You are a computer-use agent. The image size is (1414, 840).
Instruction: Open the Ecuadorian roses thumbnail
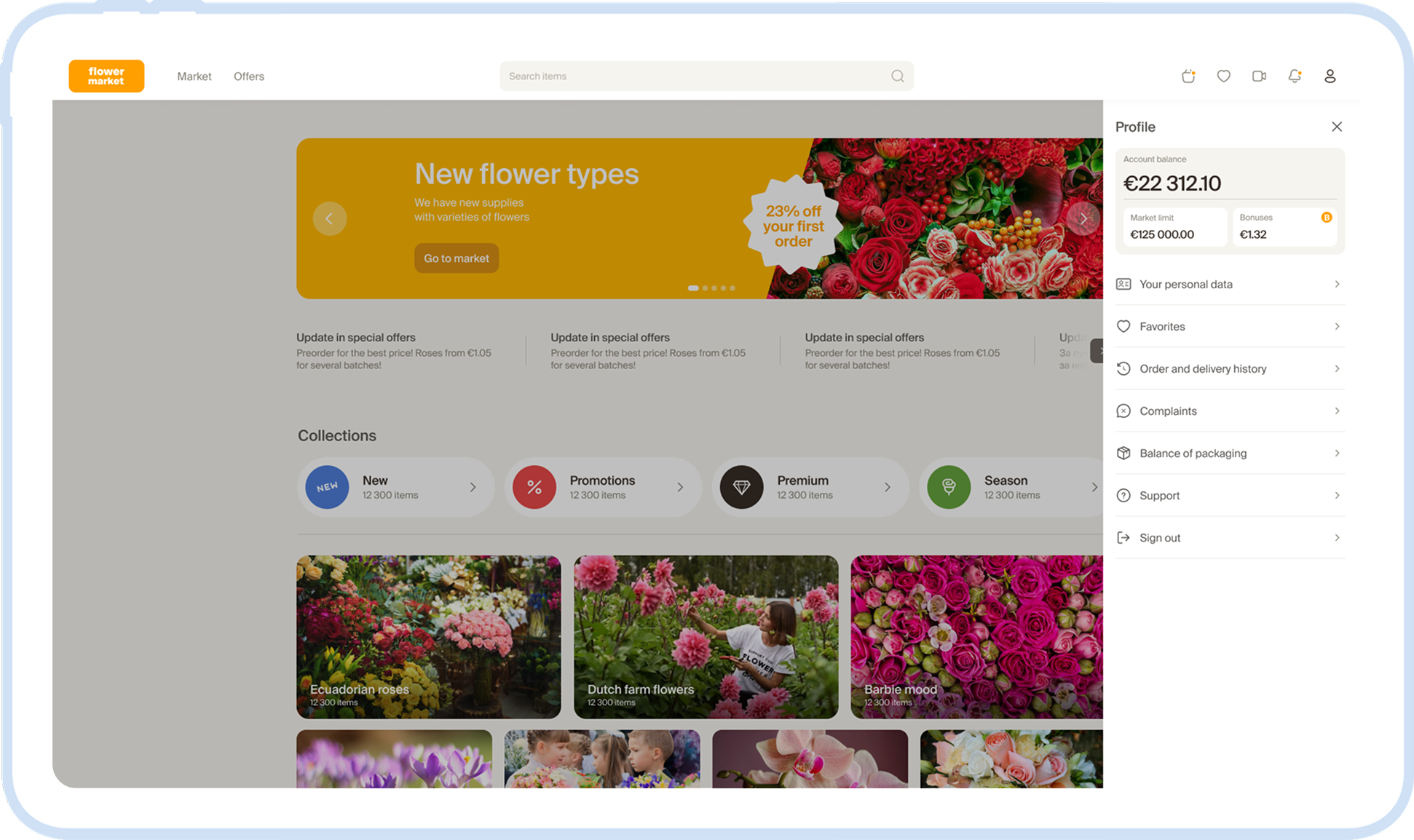428,636
